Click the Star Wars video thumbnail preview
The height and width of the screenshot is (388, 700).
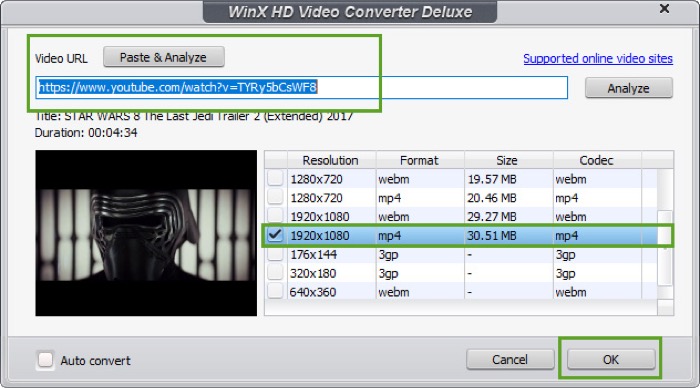(x=146, y=233)
